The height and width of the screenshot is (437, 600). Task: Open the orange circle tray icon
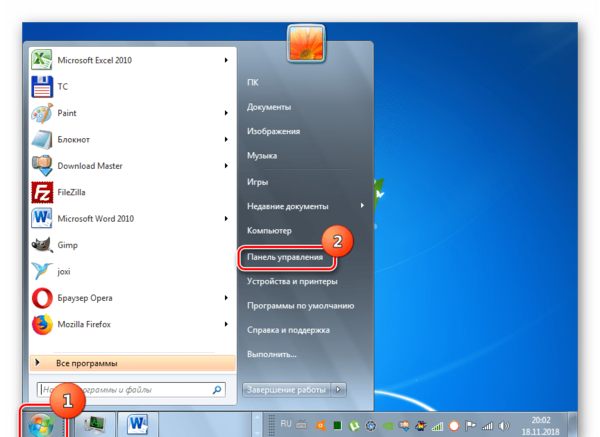pos(454,426)
